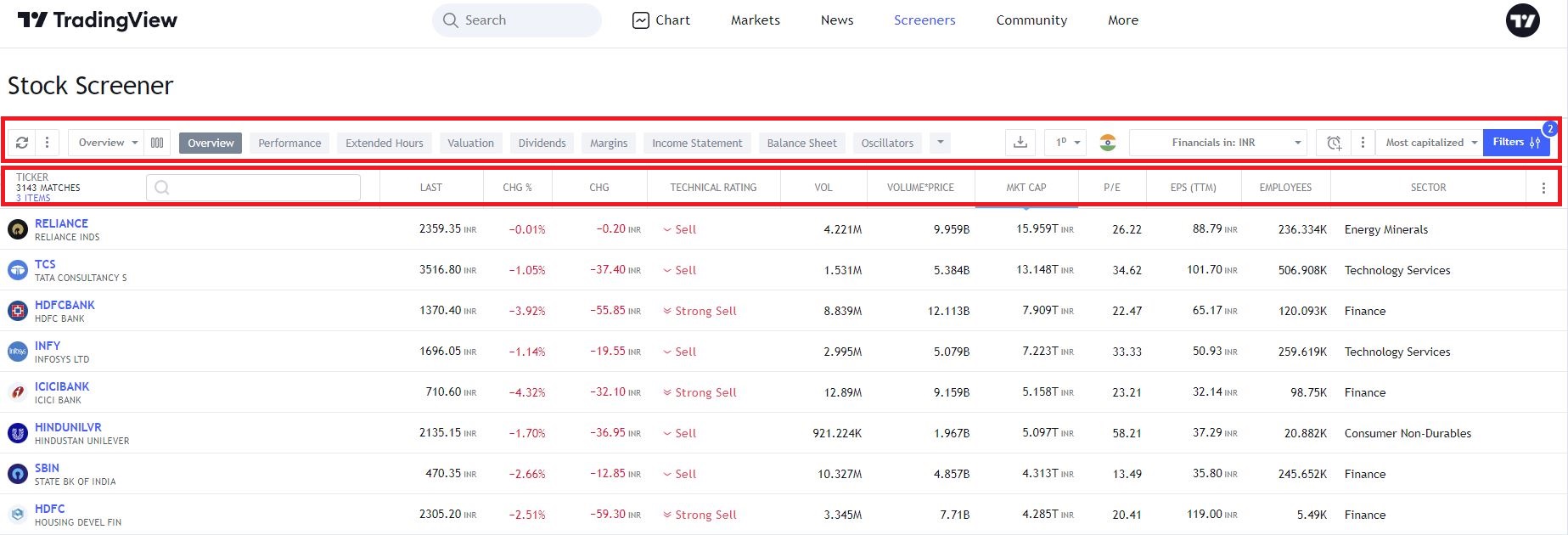Open the TCS ticker link
The image size is (1568, 535).
point(45,264)
